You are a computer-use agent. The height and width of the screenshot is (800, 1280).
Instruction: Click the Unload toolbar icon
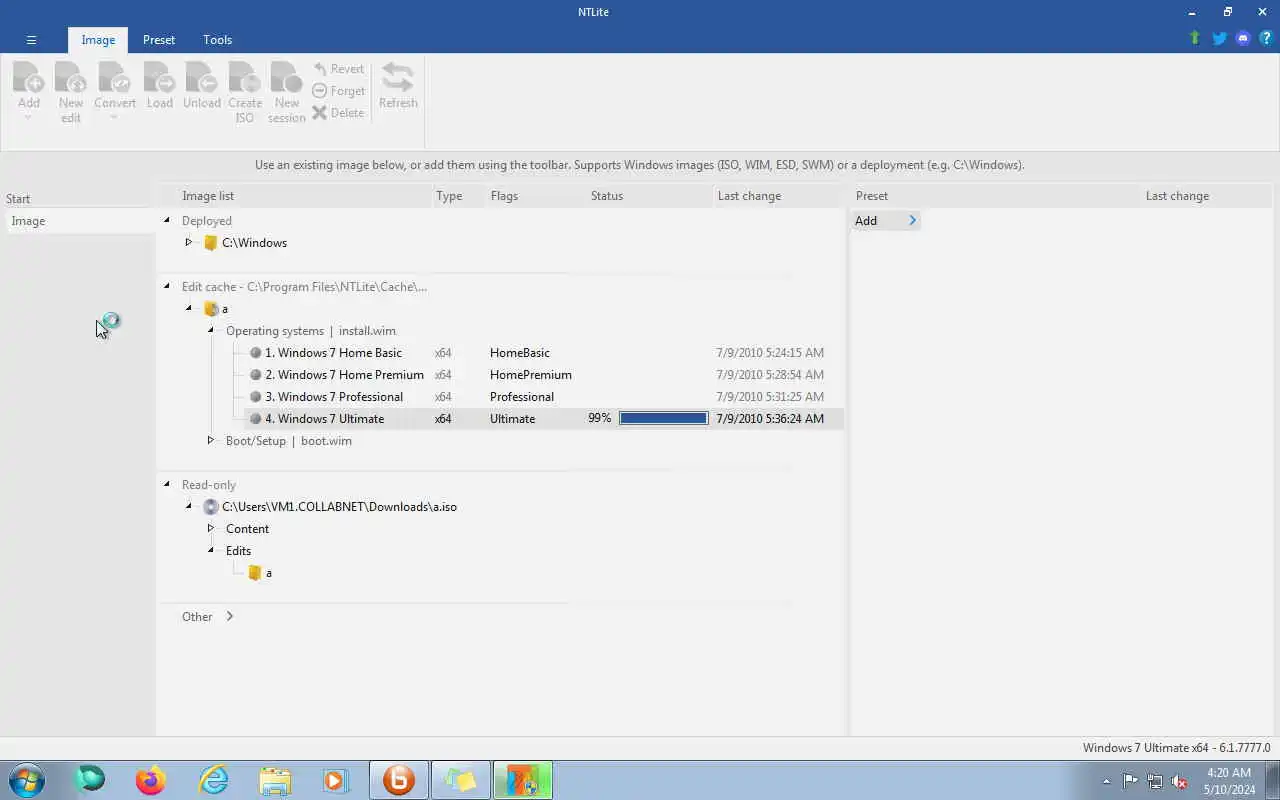pos(201,78)
